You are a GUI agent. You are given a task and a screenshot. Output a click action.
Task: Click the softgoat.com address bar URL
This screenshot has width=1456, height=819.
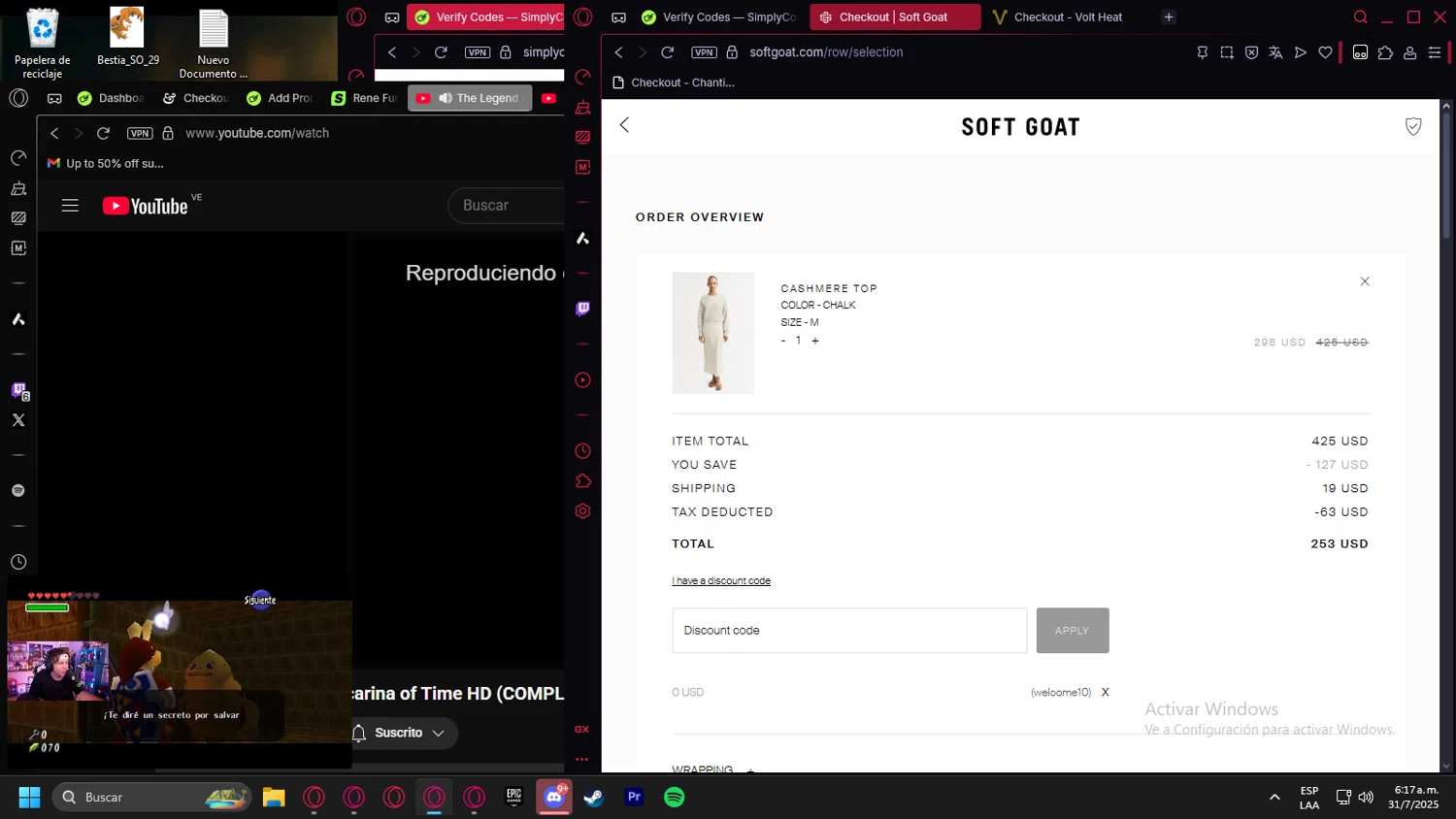click(826, 52)
